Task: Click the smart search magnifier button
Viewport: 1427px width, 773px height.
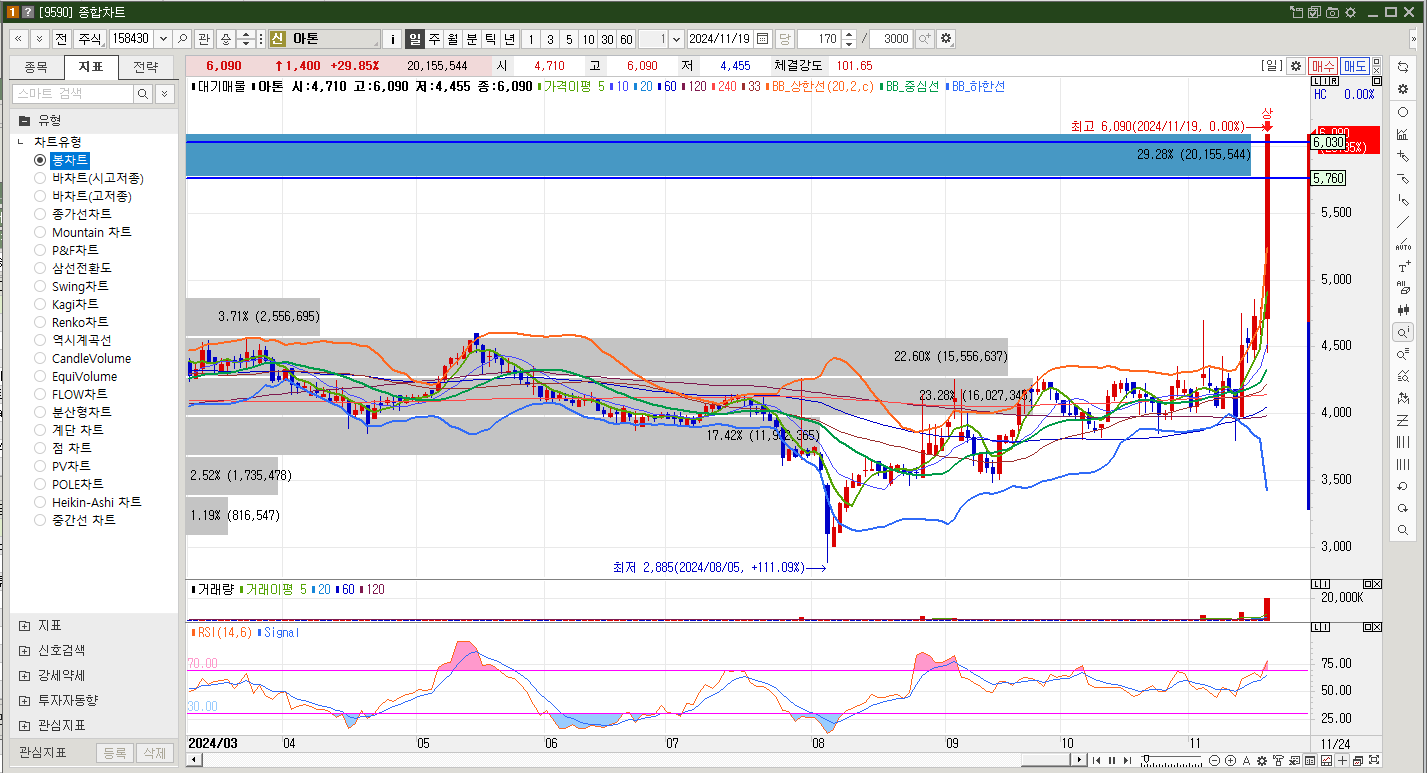Action: click(x=143, y=94)
